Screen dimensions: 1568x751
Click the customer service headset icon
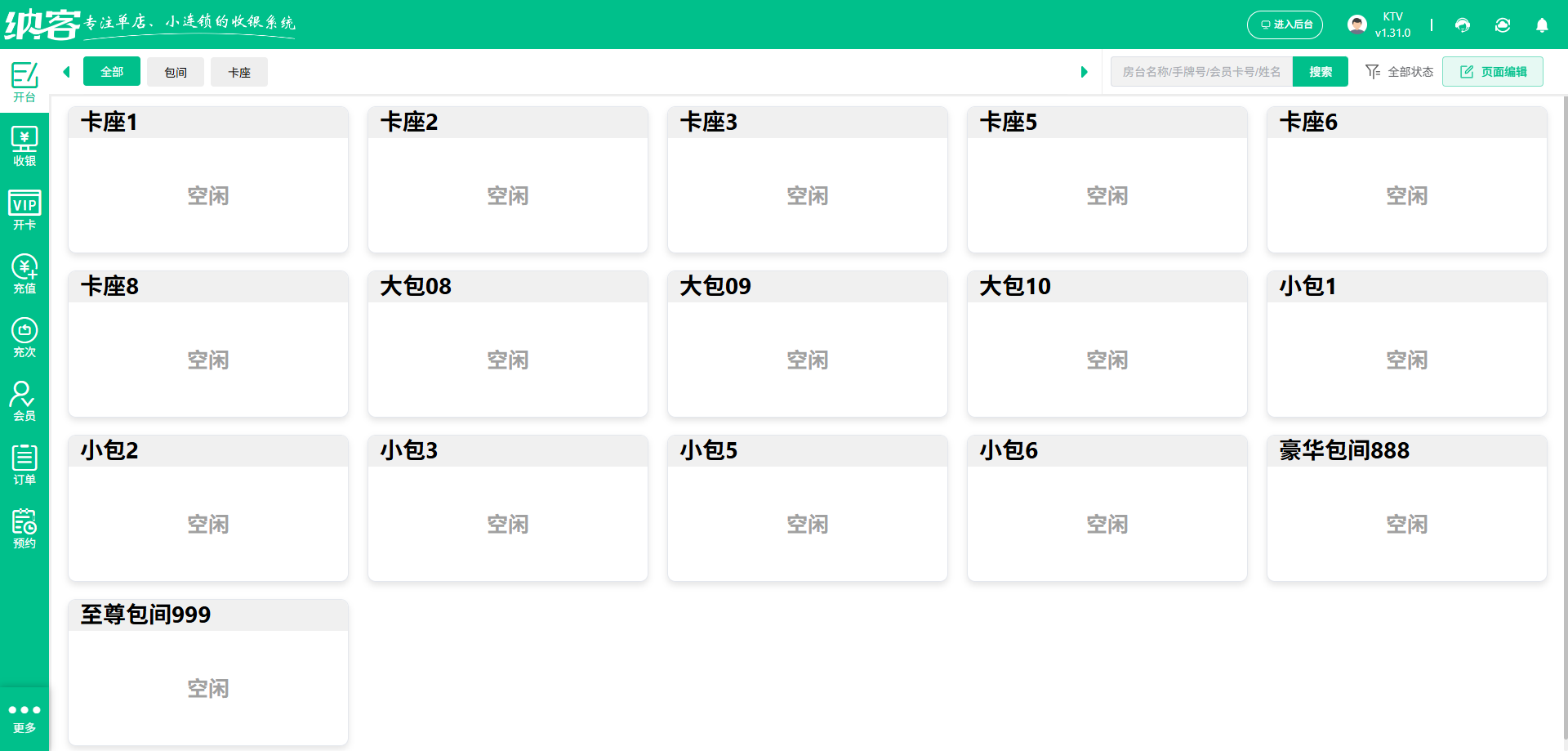click(1462, 25)
